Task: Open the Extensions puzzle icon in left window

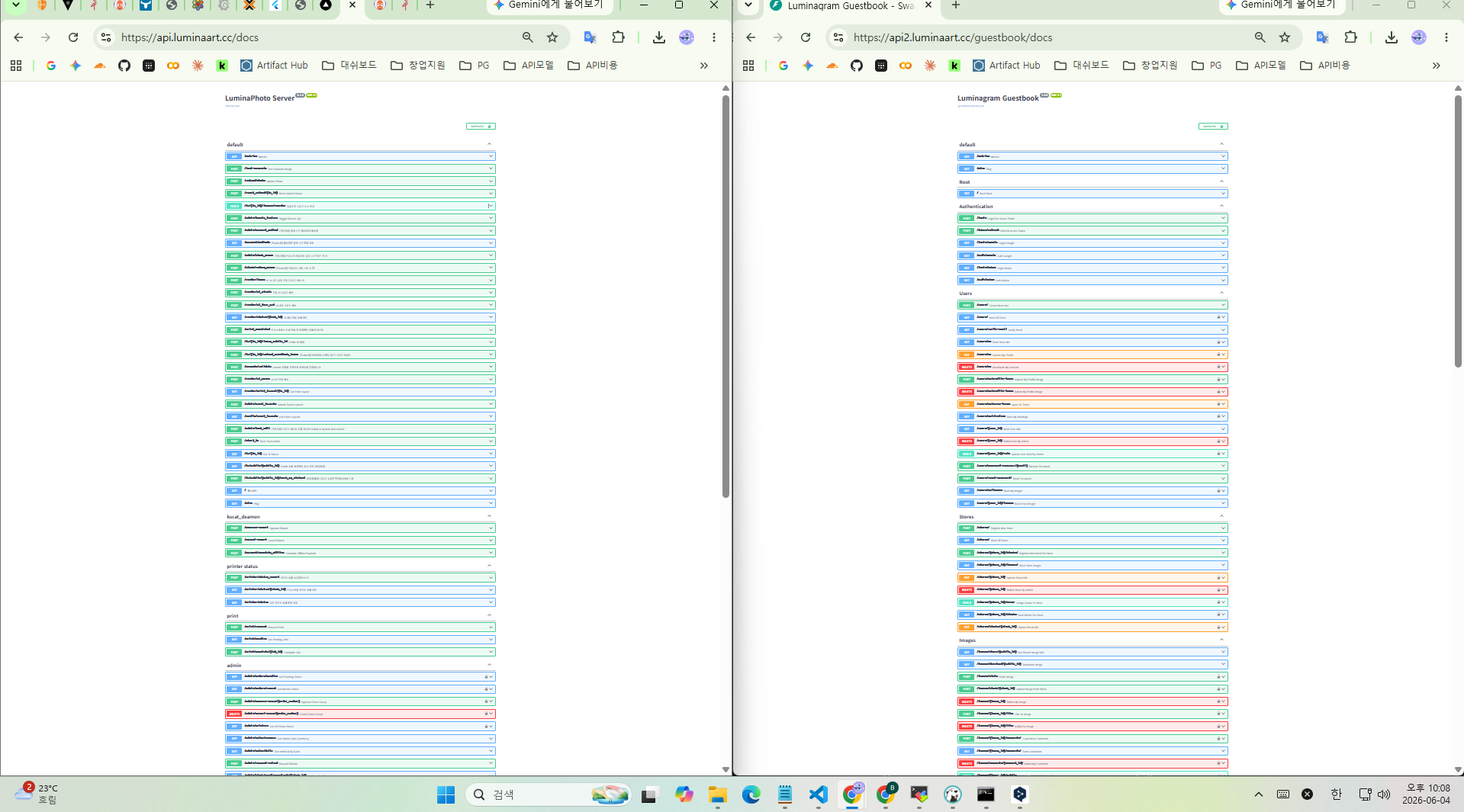Action: point(618,37)
